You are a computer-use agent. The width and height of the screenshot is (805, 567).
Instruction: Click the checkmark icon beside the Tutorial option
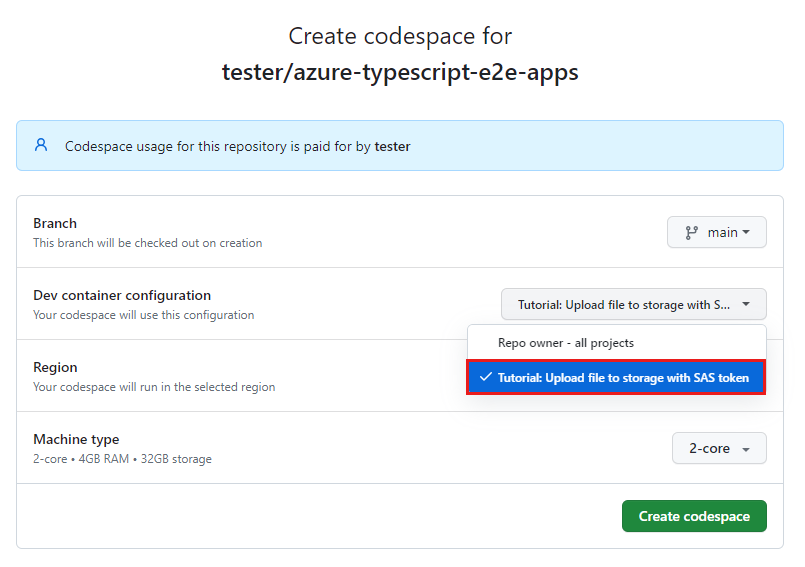pos(485,378)
